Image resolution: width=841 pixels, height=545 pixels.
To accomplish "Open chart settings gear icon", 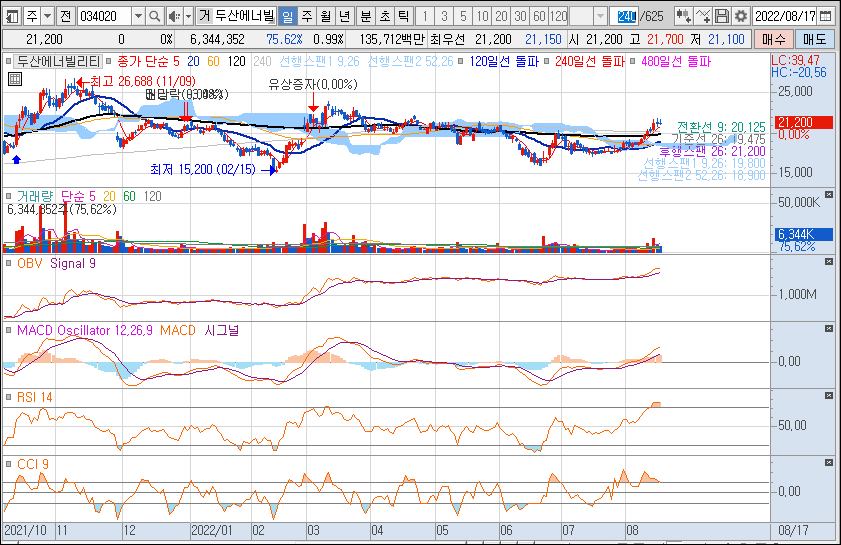I will (x=741, y=17).
